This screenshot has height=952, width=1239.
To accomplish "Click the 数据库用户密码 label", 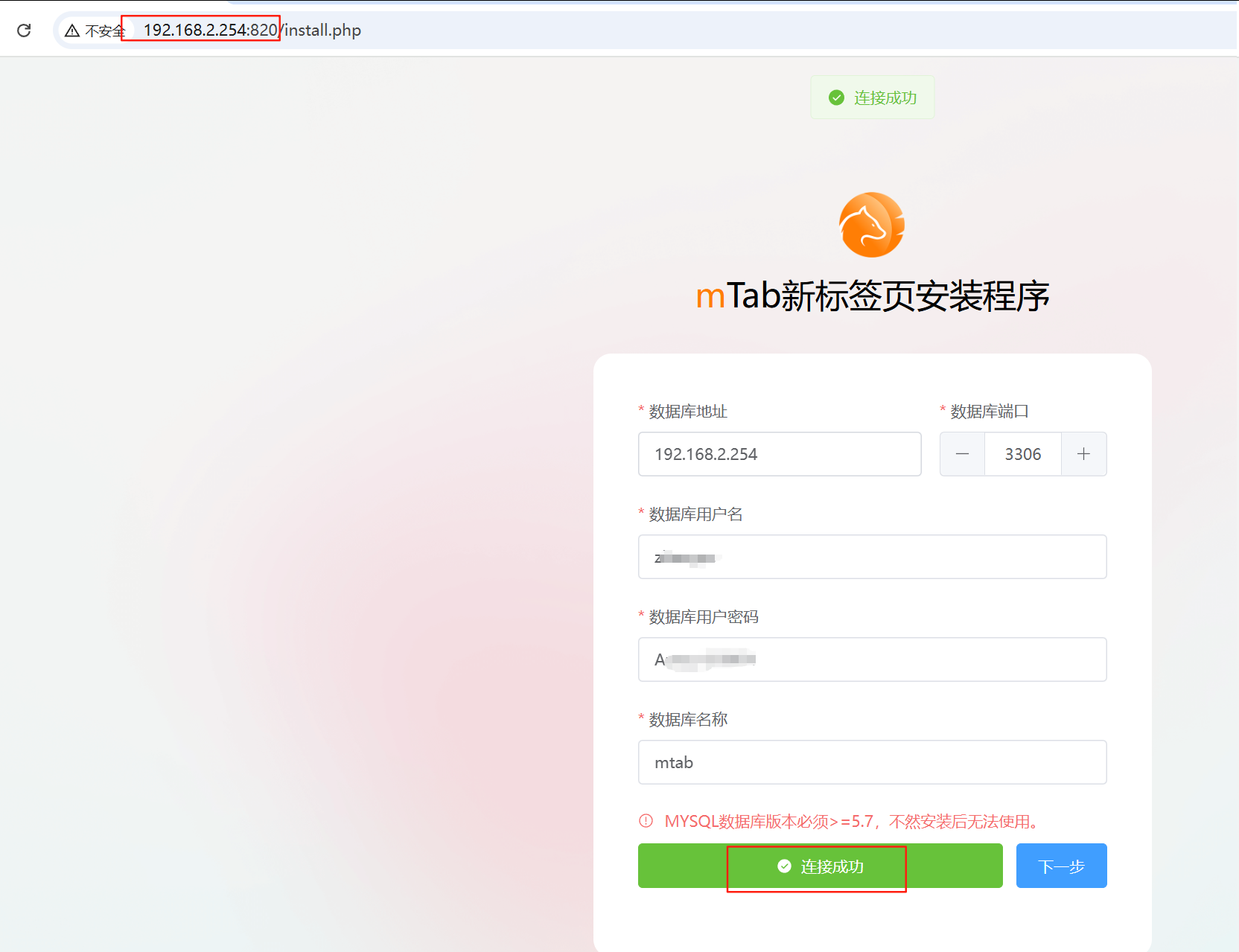I will point(704,617).
